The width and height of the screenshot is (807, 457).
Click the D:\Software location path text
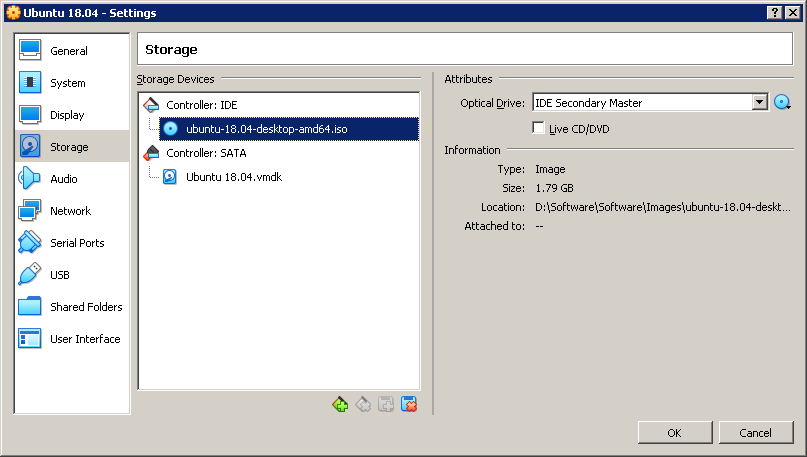click(x=662, y=207)
